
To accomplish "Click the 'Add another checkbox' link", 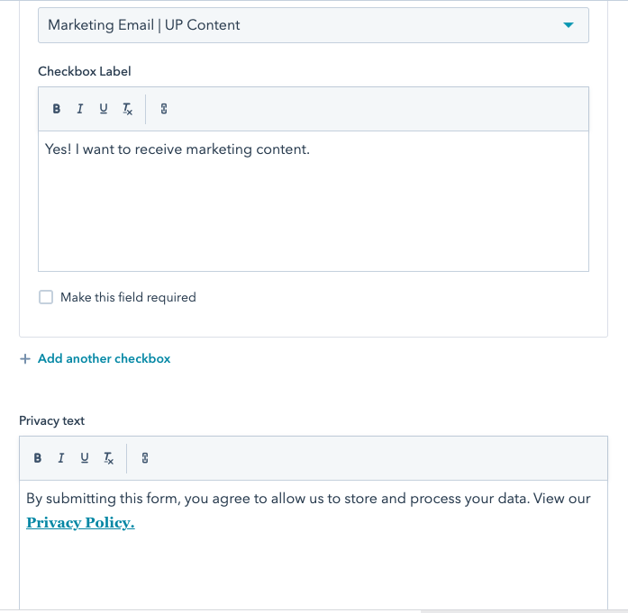I will click(104, 358).
